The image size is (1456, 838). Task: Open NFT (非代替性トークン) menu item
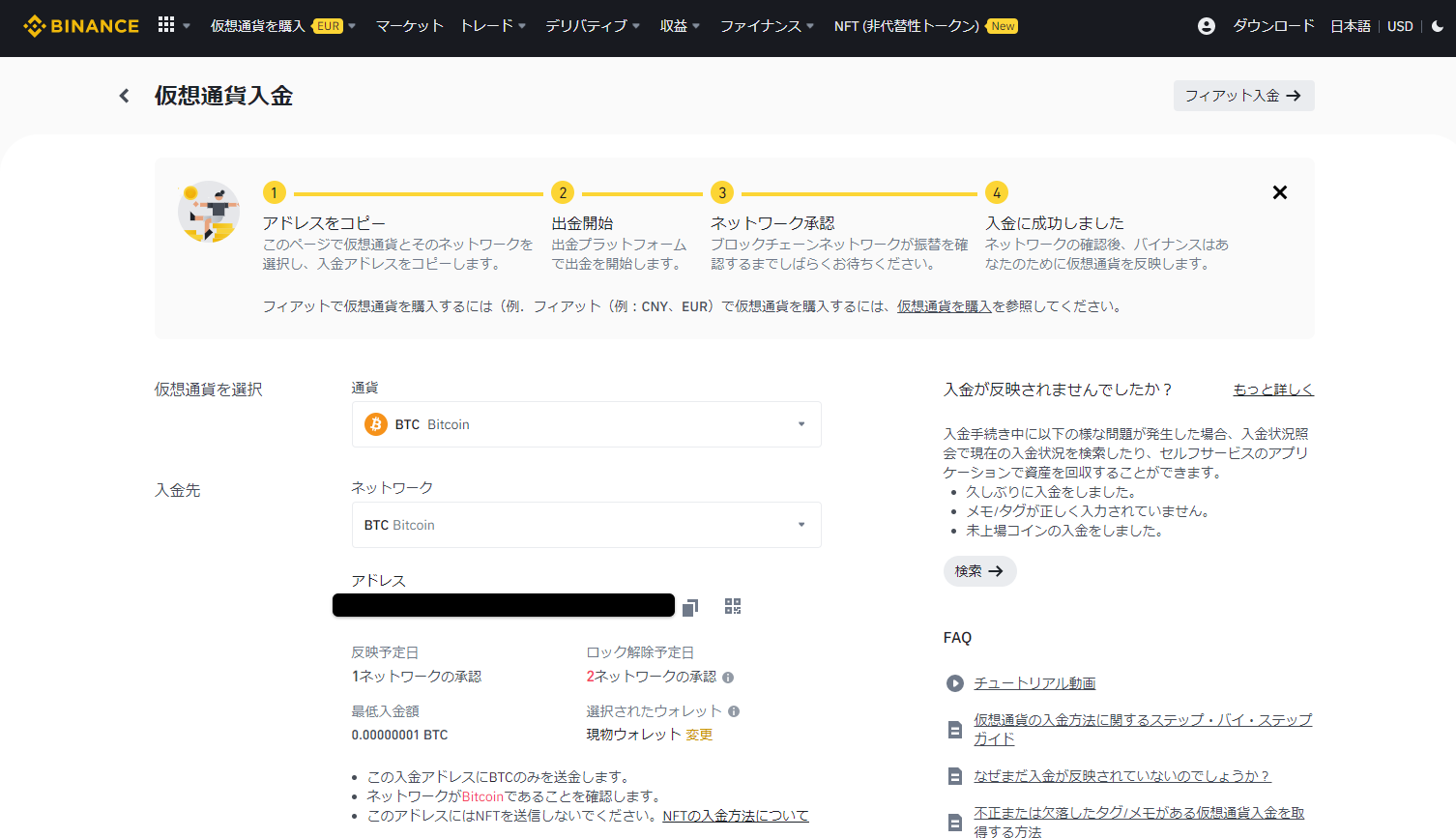[x=925, y=26]
